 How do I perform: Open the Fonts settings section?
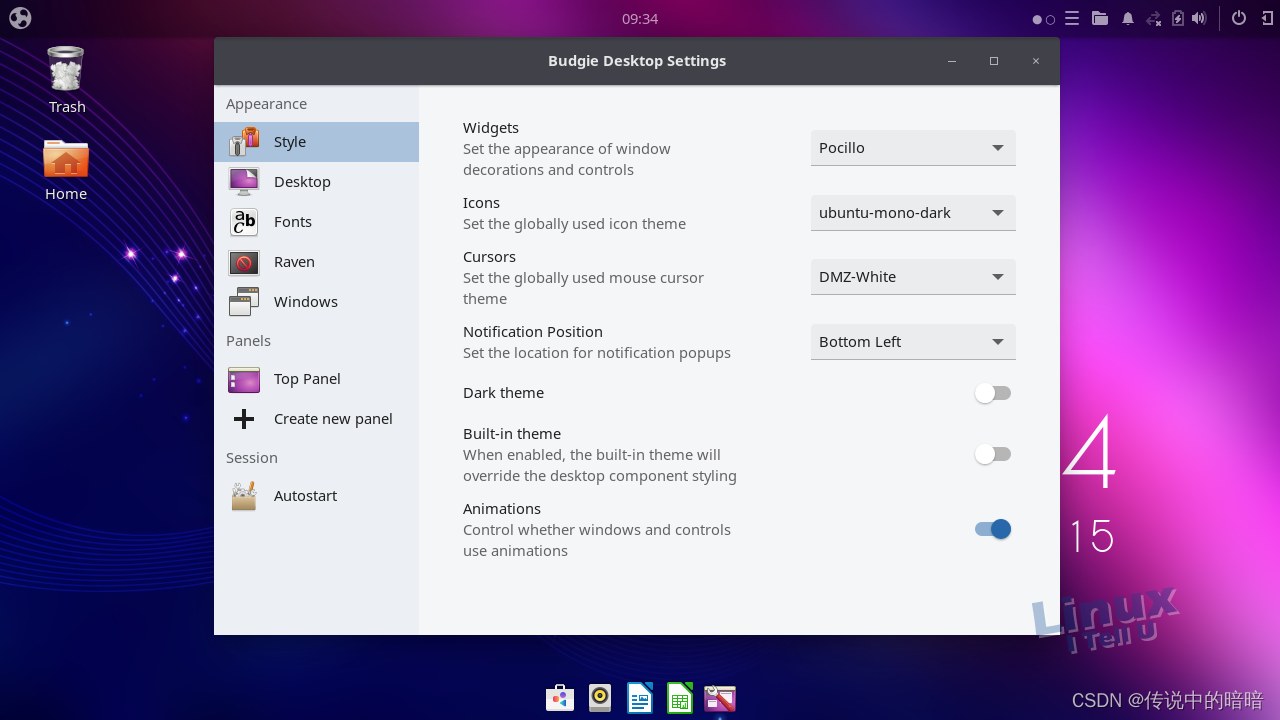[x=316, y=222]
